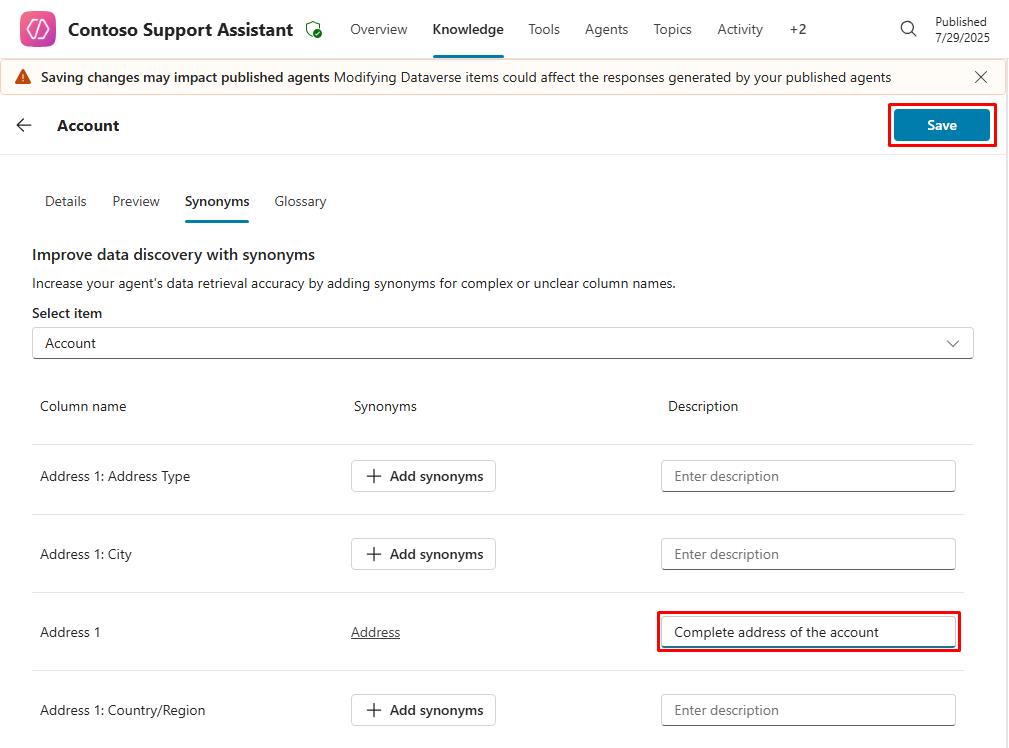Viewport: 1009px width, 748px height.
Task: Click the green shield status icon
Action: [314, 30]
